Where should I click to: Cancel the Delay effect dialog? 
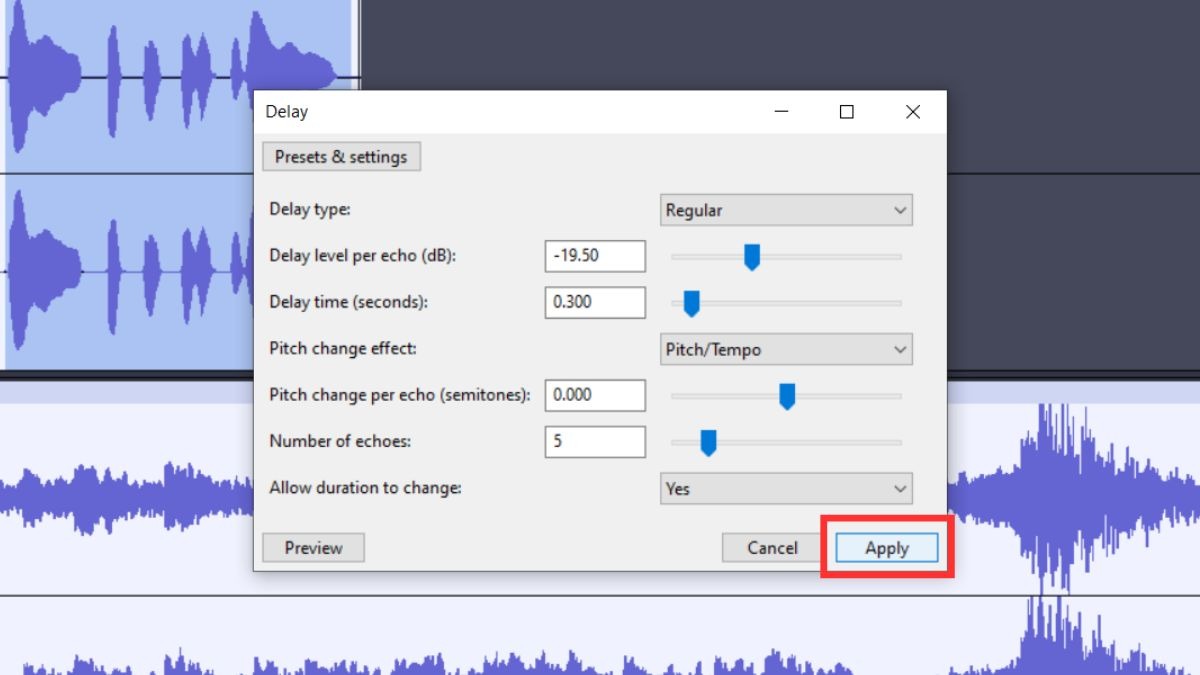coord(773,548)
